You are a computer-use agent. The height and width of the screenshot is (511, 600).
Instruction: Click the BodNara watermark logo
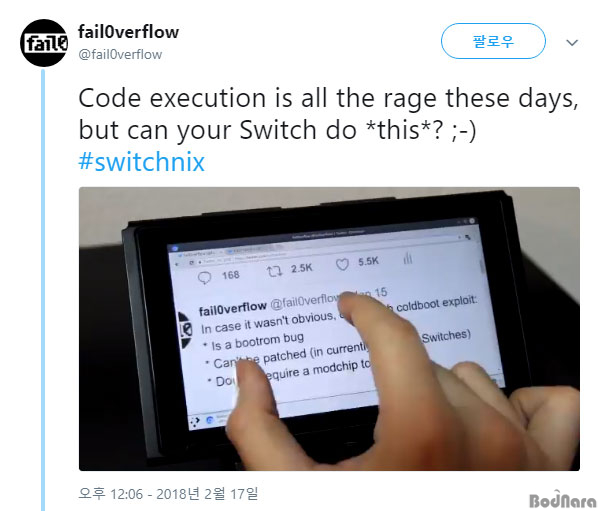[x=562, y=500]
